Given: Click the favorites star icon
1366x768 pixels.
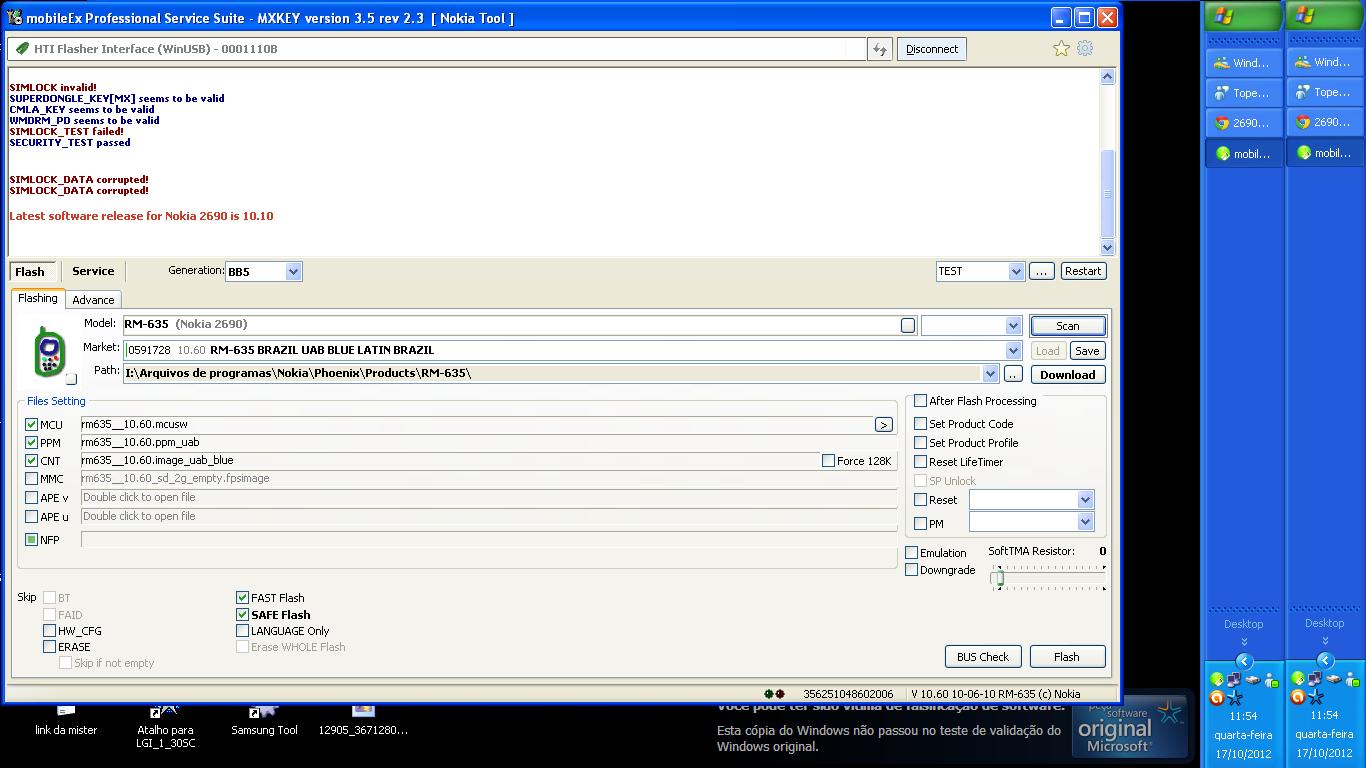Looking at the screenshot, I should (1061, 48).
